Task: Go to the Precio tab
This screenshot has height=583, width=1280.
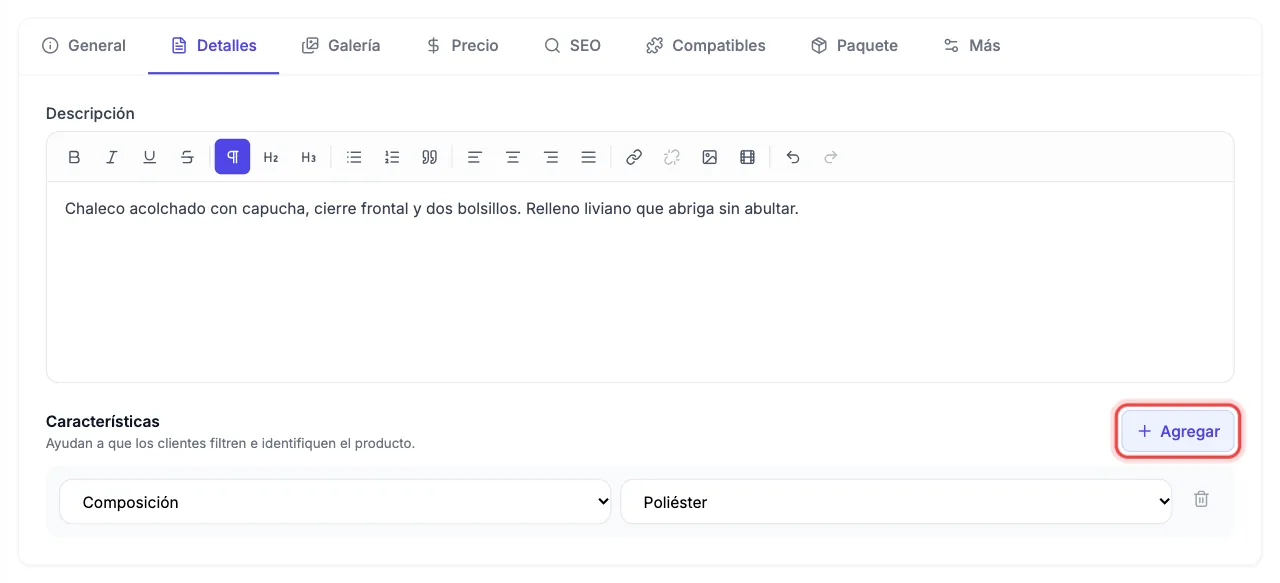Action: coord(462,46)
